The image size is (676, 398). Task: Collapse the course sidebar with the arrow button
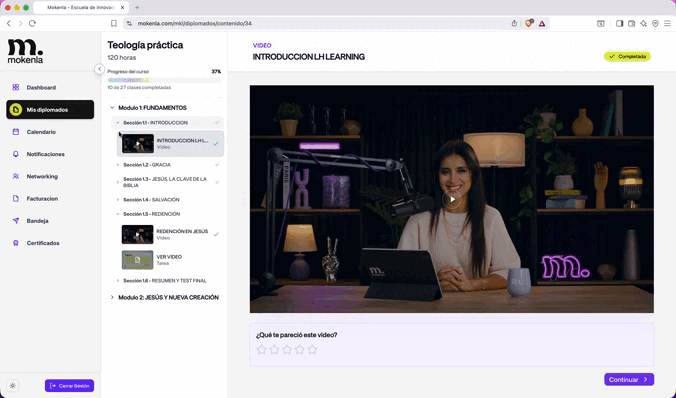100,69
